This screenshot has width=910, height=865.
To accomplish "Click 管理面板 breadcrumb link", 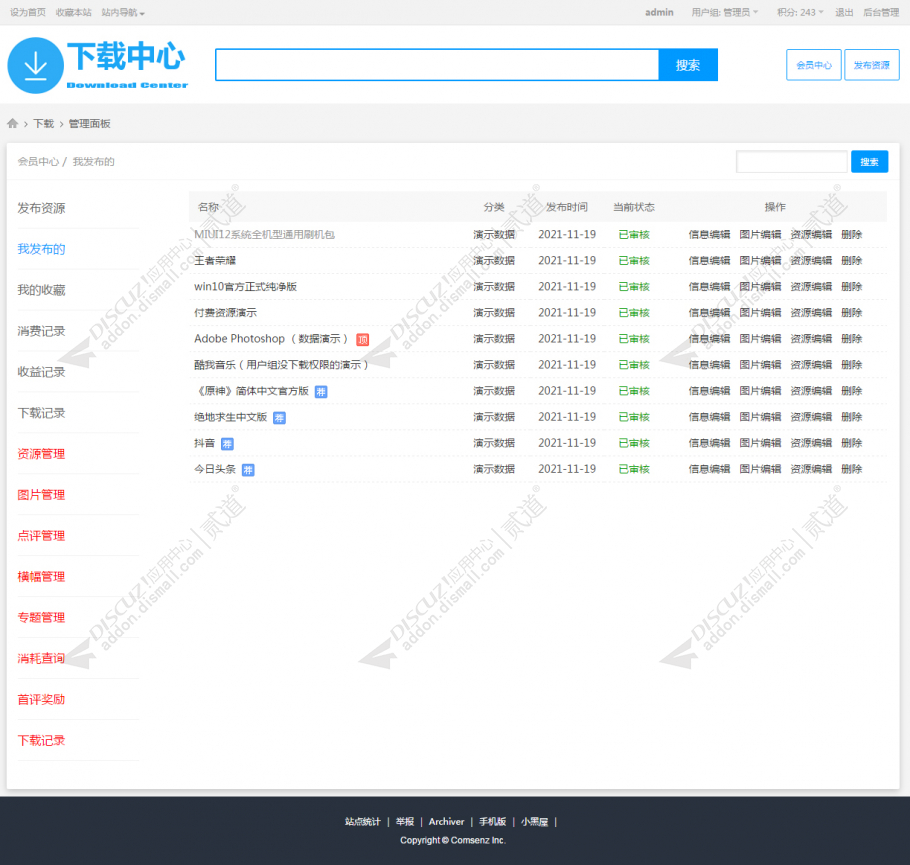I will [x=89, y=123].
